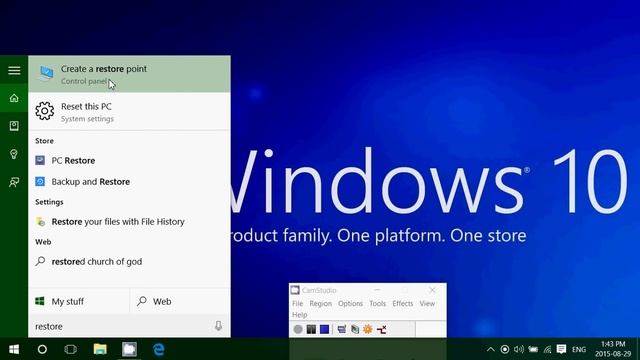Open the volume control in tray
The width and height of the screenshot is (640, 360).
coord(519,349)
